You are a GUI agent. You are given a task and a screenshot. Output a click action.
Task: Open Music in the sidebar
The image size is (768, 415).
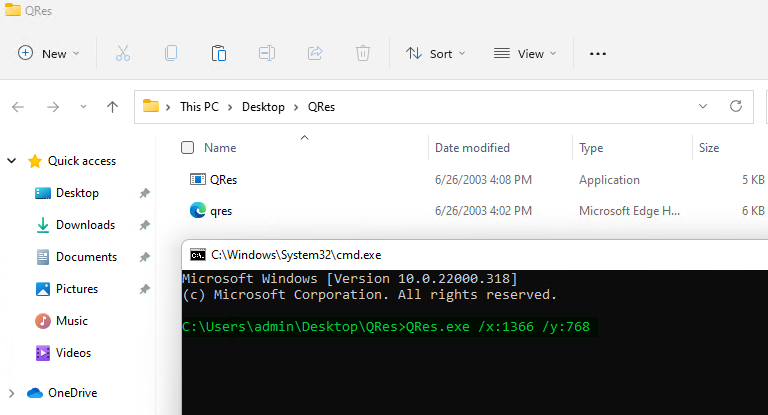click(72, 321)
